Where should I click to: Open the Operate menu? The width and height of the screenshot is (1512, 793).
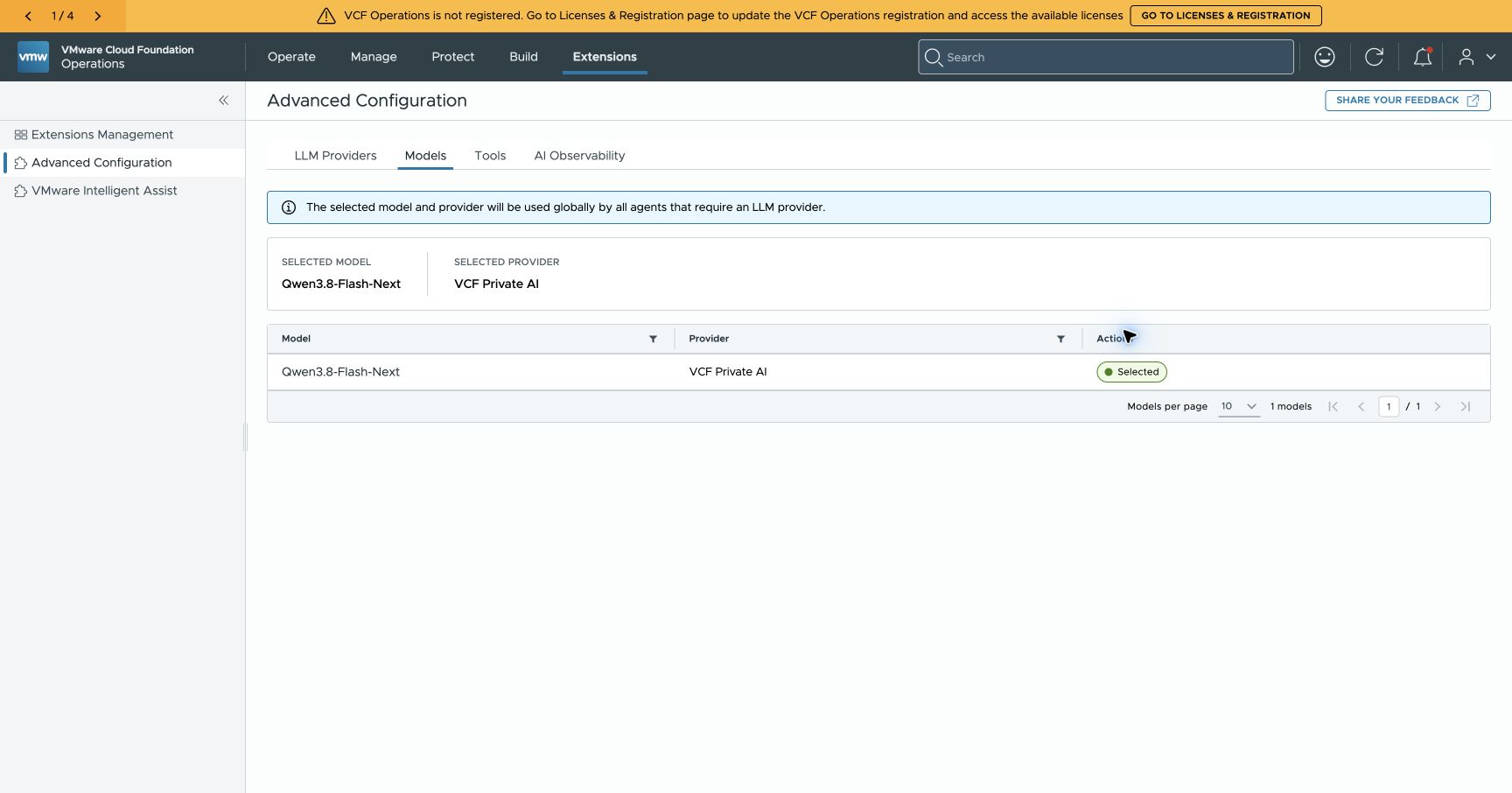tap(291, 57)
